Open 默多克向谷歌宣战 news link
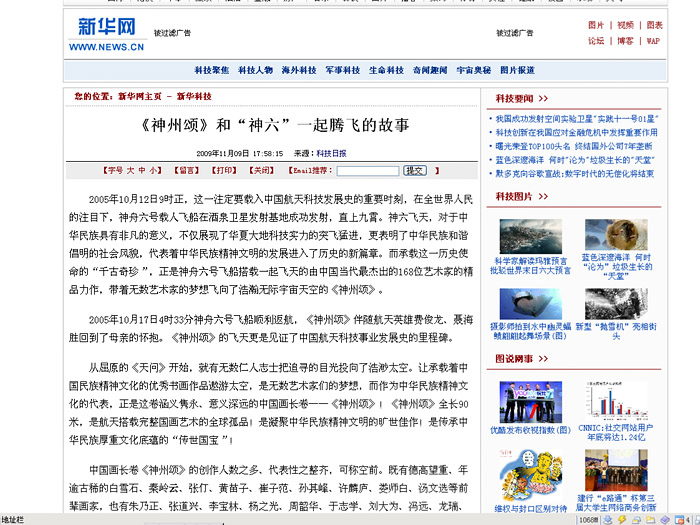Viewport: 700px width, 525px height. [x=575, y=174]
